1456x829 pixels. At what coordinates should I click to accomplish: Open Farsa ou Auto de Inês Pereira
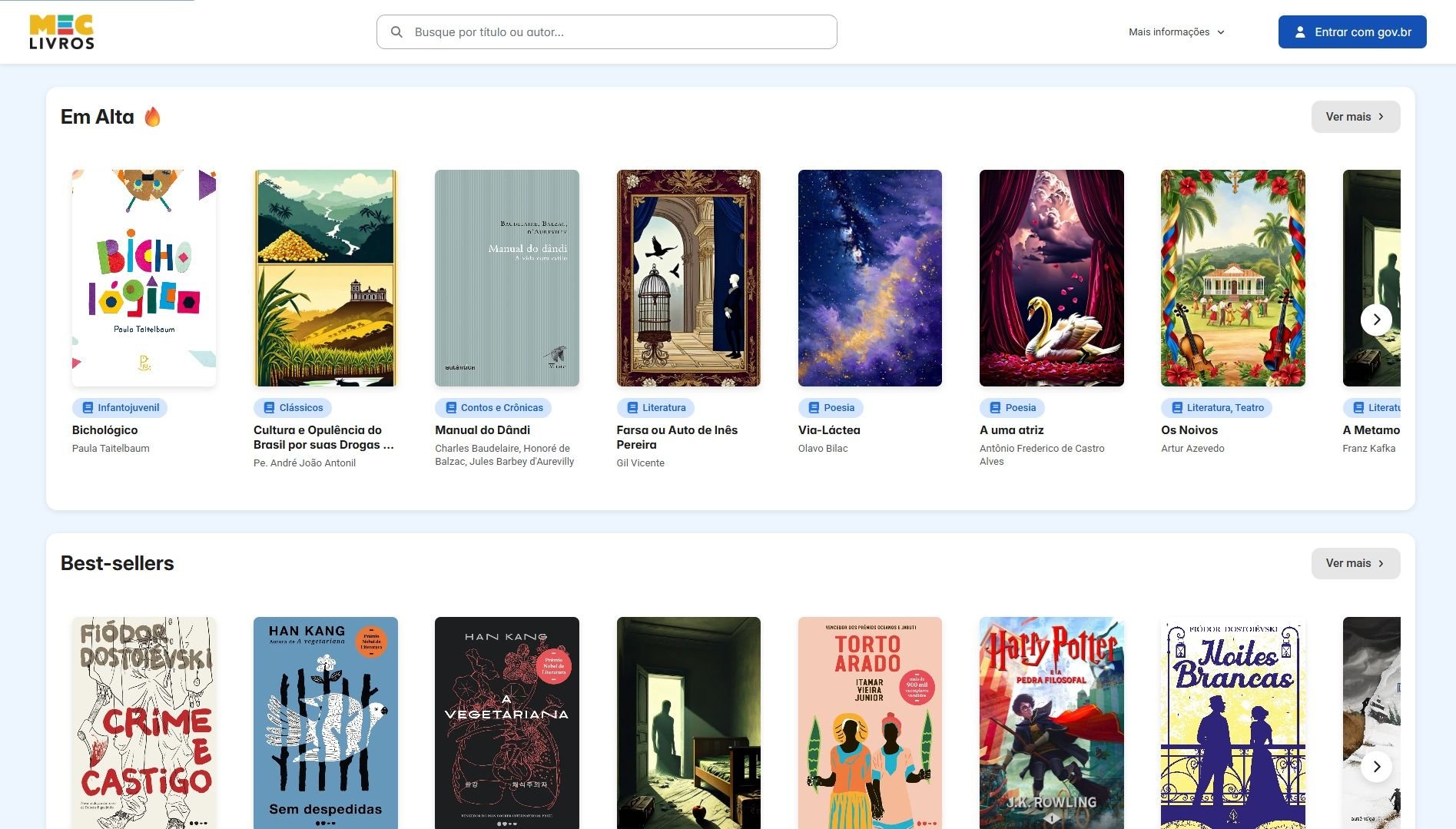[x=676, y=437]
